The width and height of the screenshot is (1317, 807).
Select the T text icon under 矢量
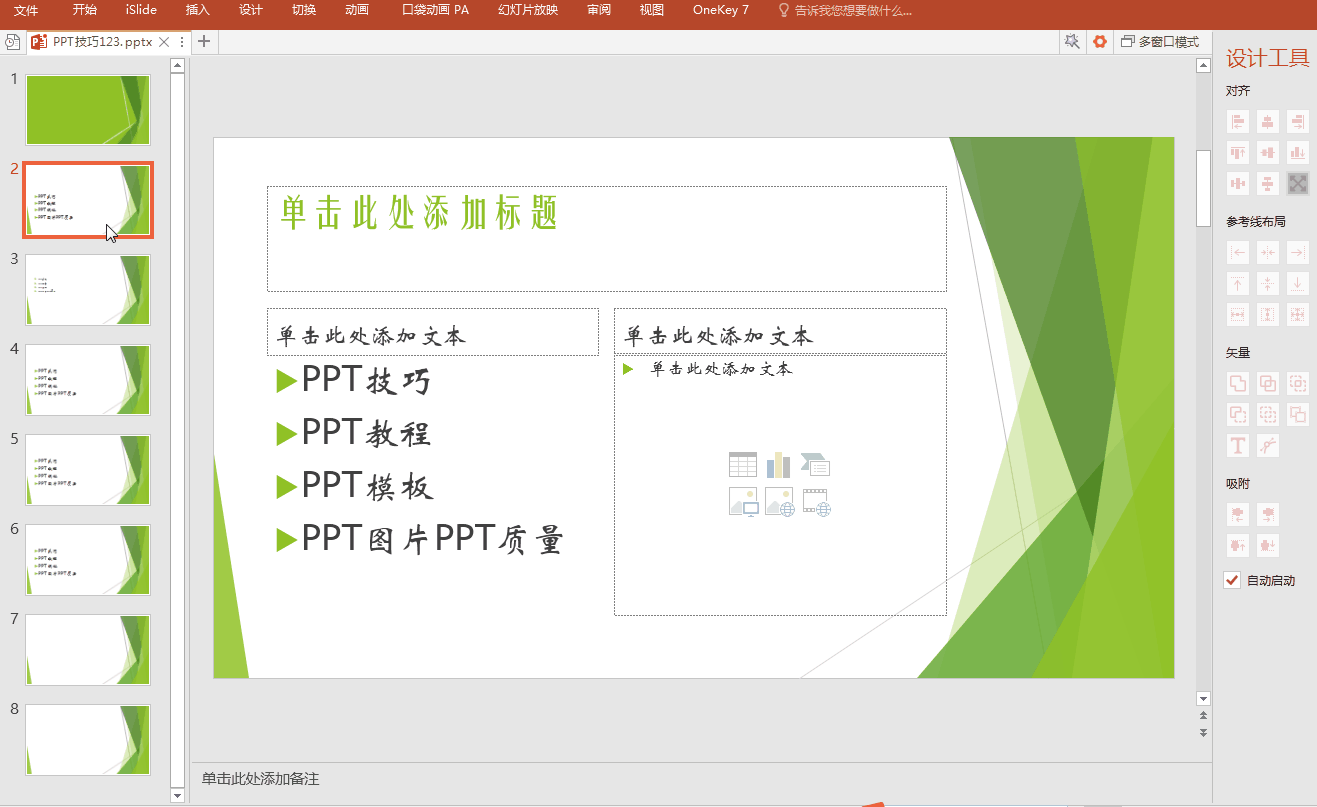1237,445
